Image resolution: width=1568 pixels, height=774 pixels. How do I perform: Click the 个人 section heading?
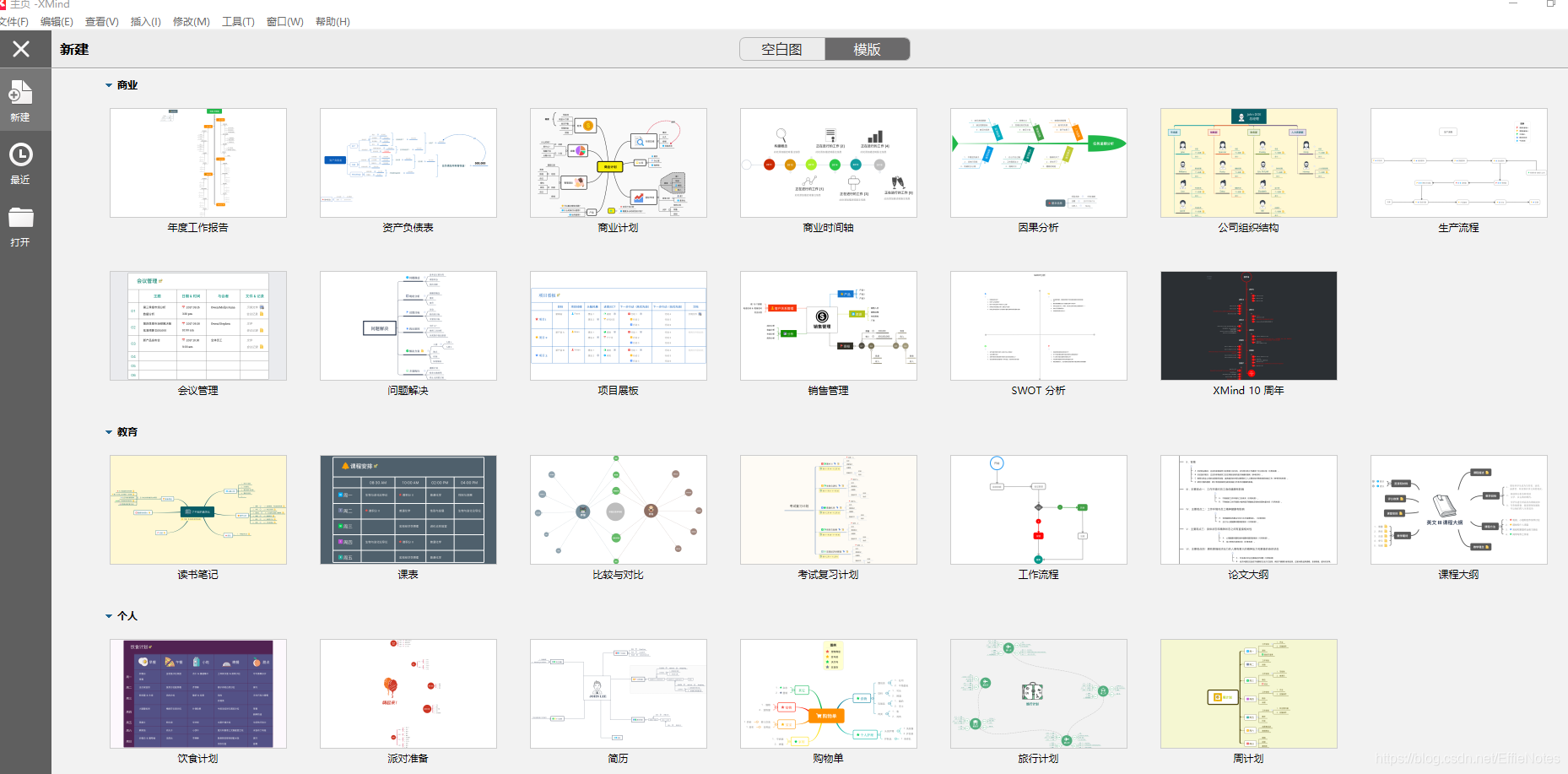[x=127, y=616]
